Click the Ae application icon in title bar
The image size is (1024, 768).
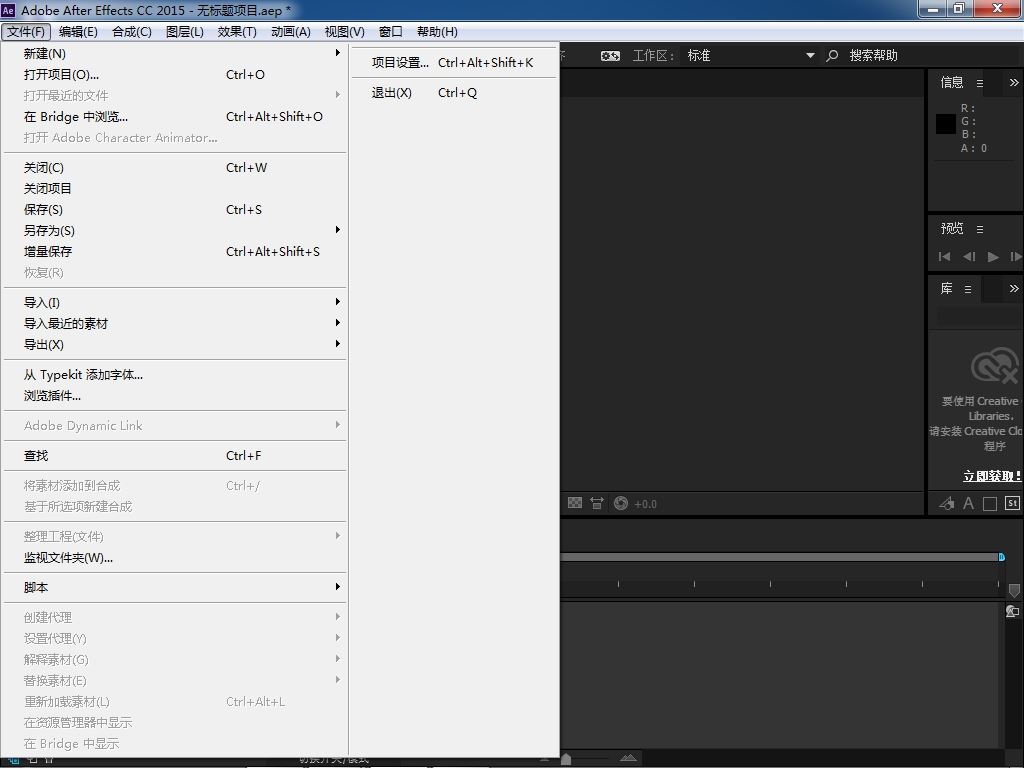(x=8, y=10)
